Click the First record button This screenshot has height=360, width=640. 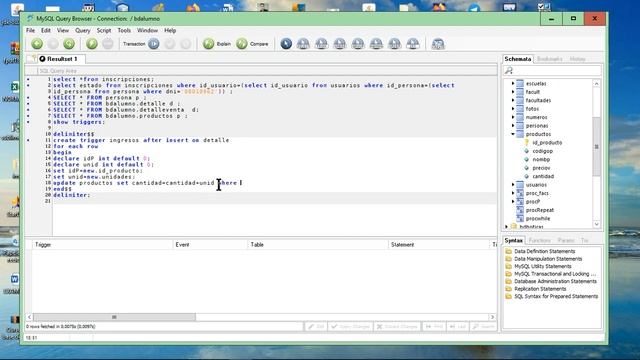[x=434, y=327]
